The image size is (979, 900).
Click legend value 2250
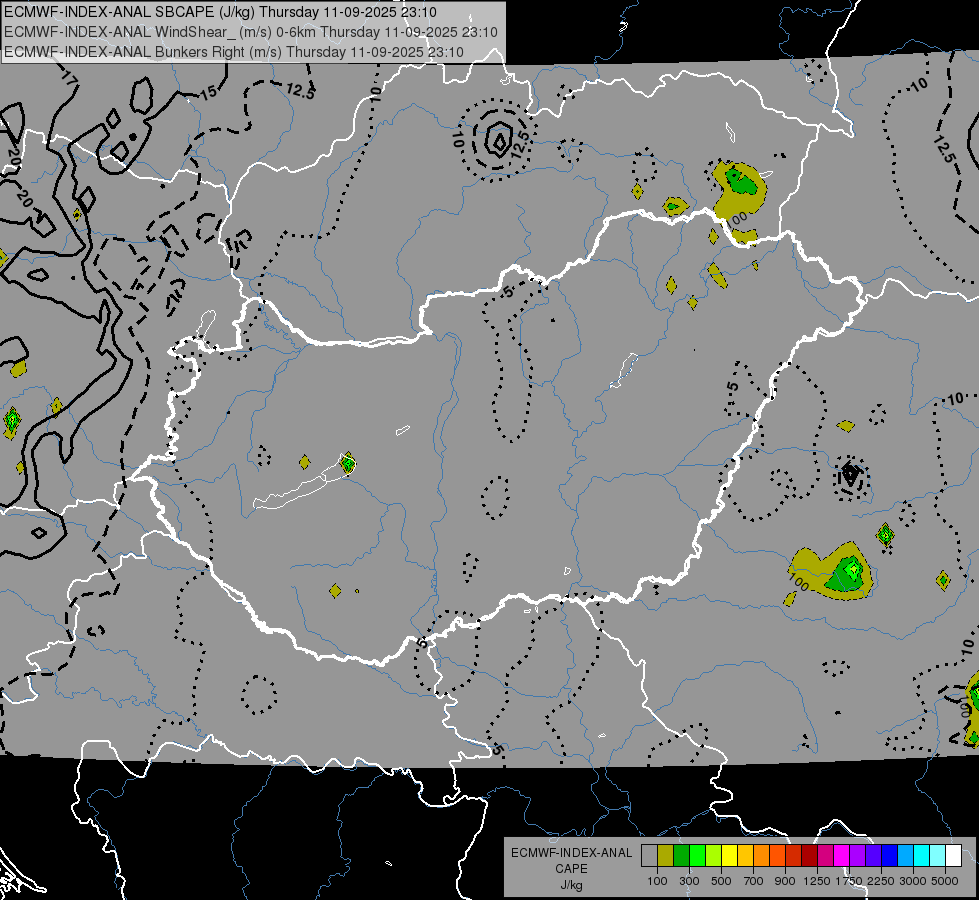click(881, 881)
